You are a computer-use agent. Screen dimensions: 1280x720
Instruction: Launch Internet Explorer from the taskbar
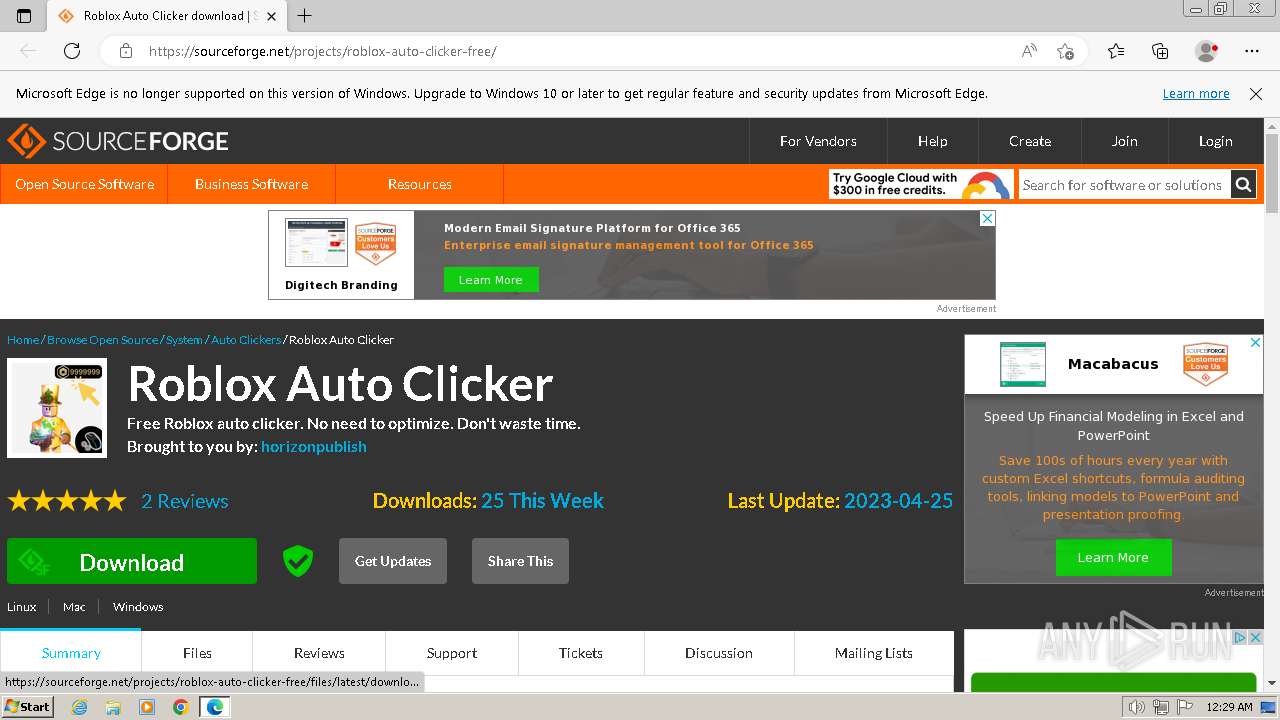tap(80, 707)
